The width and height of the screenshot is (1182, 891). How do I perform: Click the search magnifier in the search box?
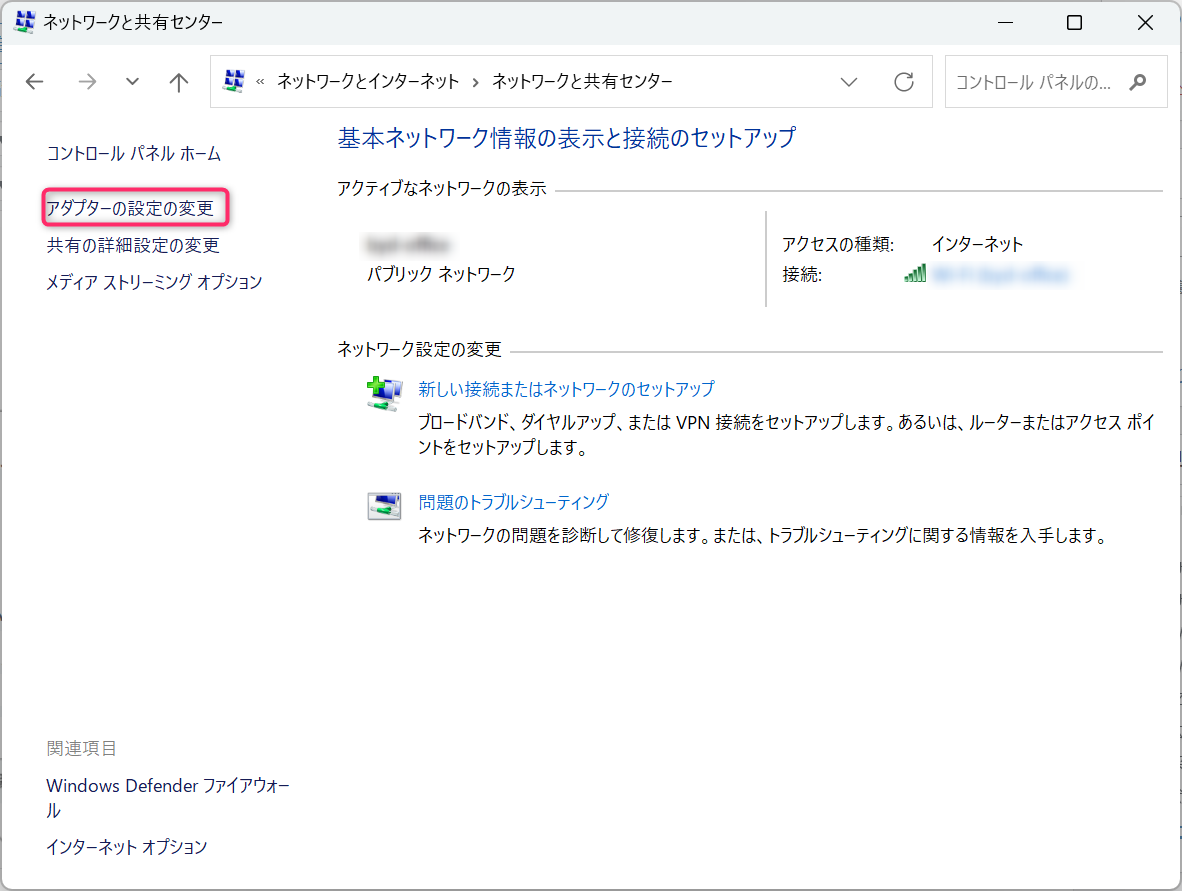1140,81
